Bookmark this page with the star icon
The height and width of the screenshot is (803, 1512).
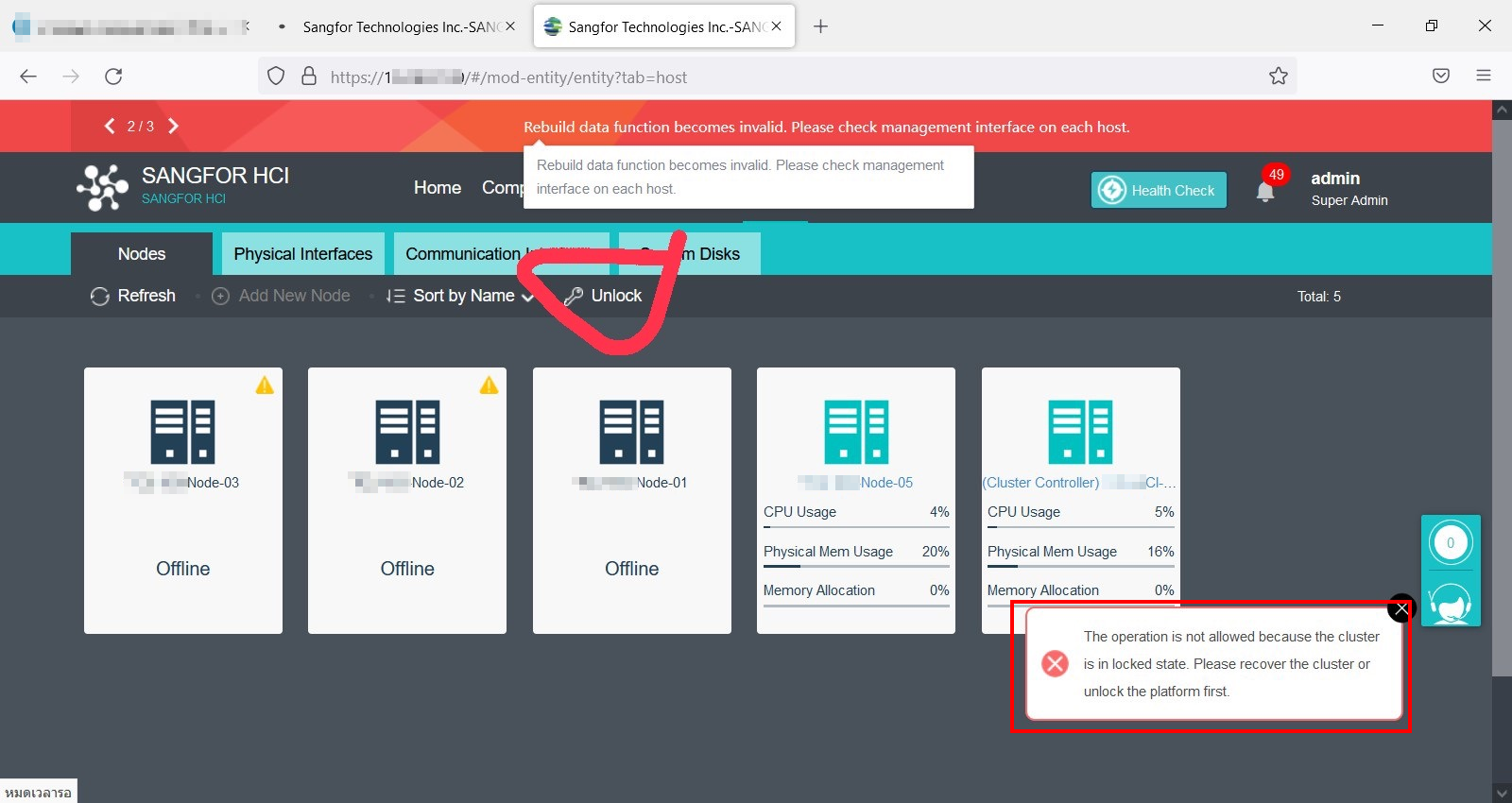(1279, 77)
